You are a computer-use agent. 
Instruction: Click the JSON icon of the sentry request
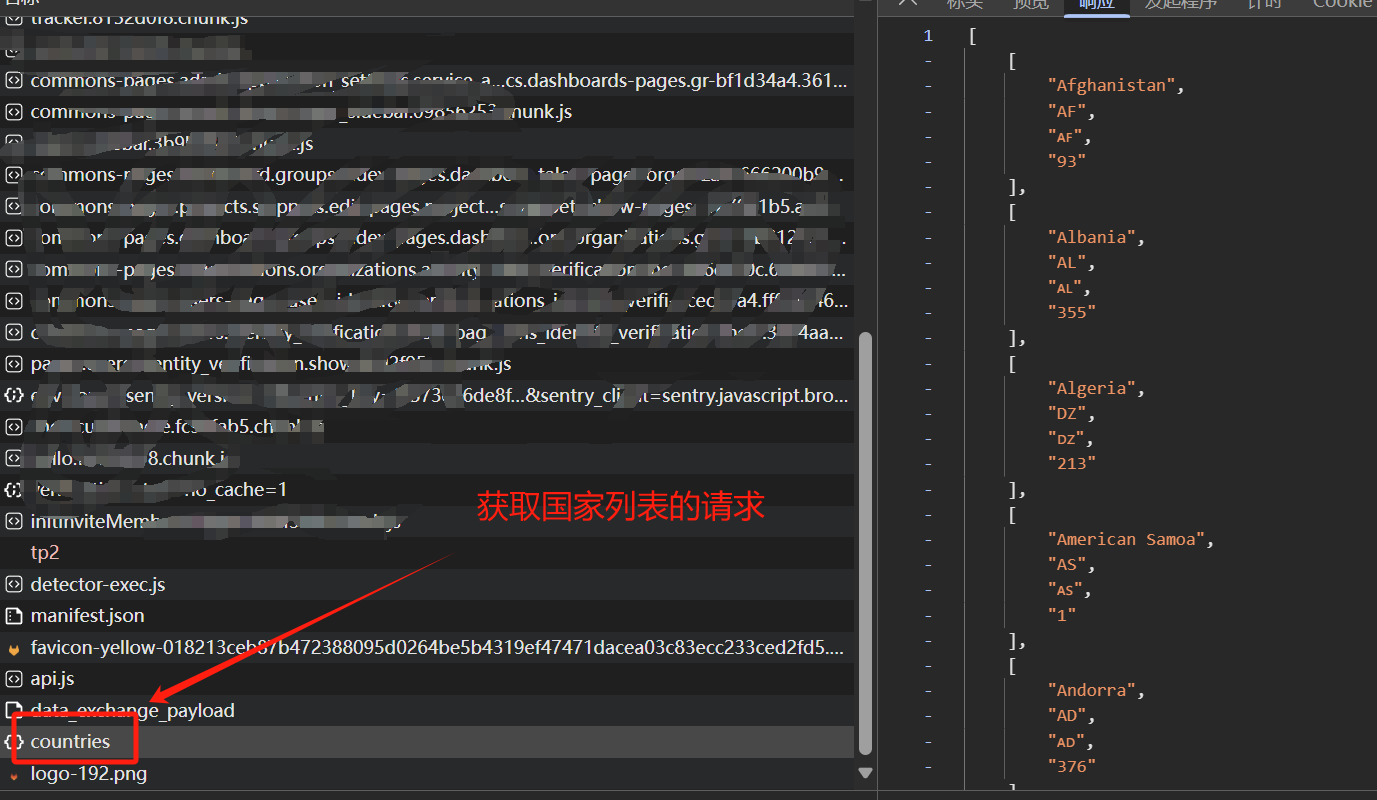pos(14,395)
